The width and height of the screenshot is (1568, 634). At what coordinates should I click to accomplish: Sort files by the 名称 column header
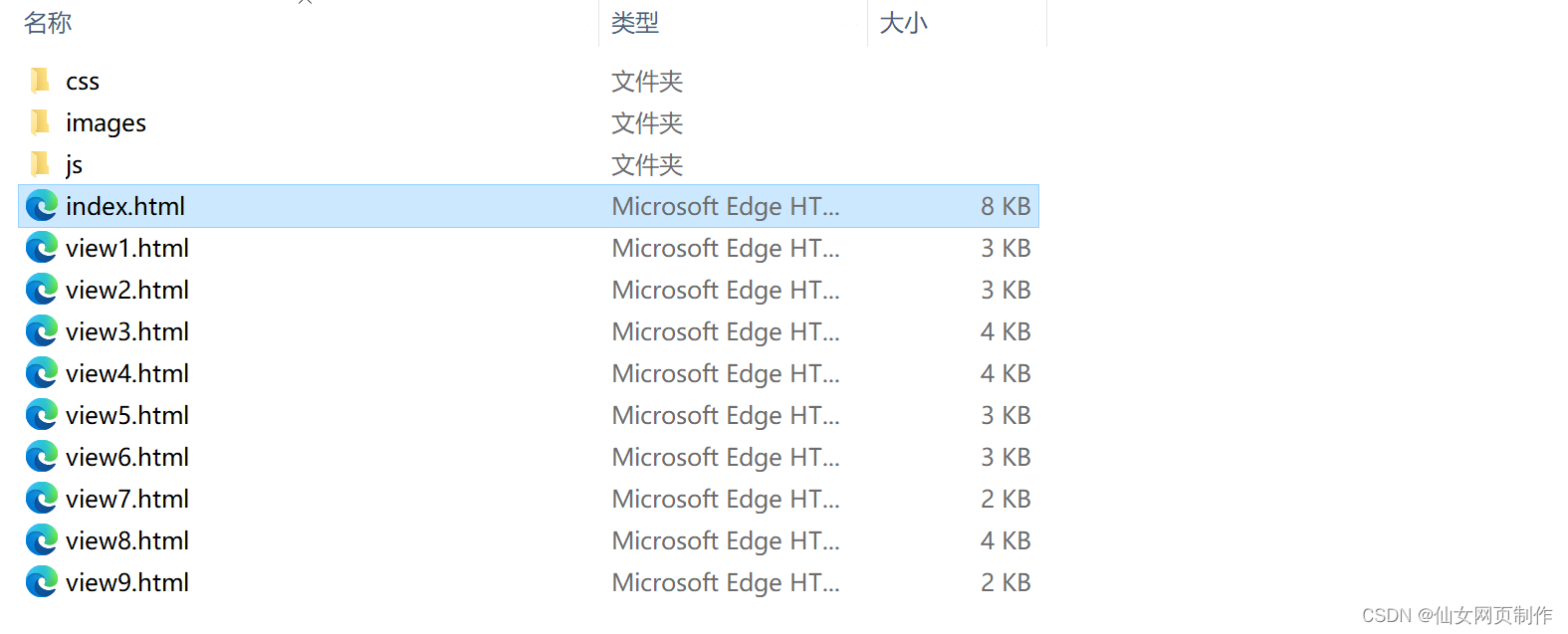point(47,22)
